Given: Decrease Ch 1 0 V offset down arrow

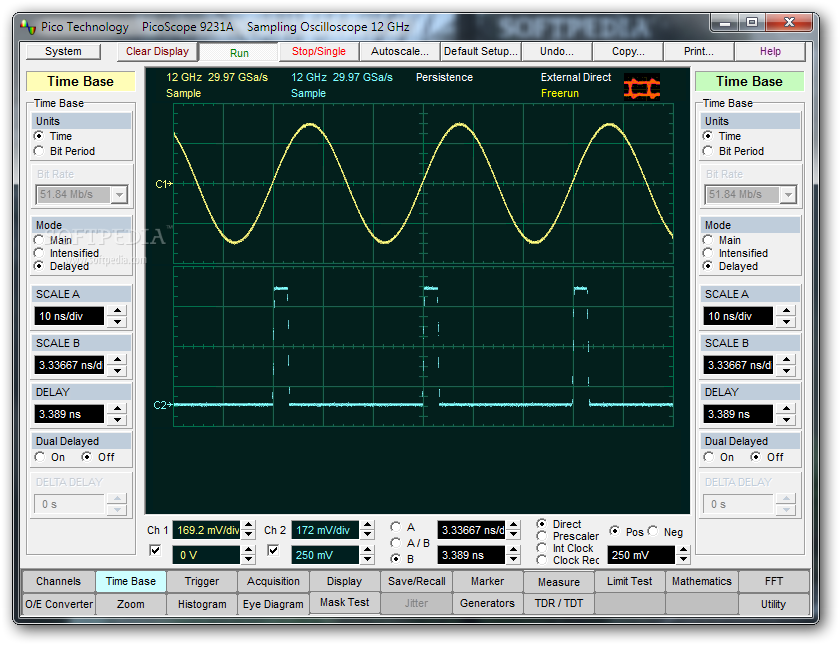Looking at the screenshot, I should [x=248, y=560].
